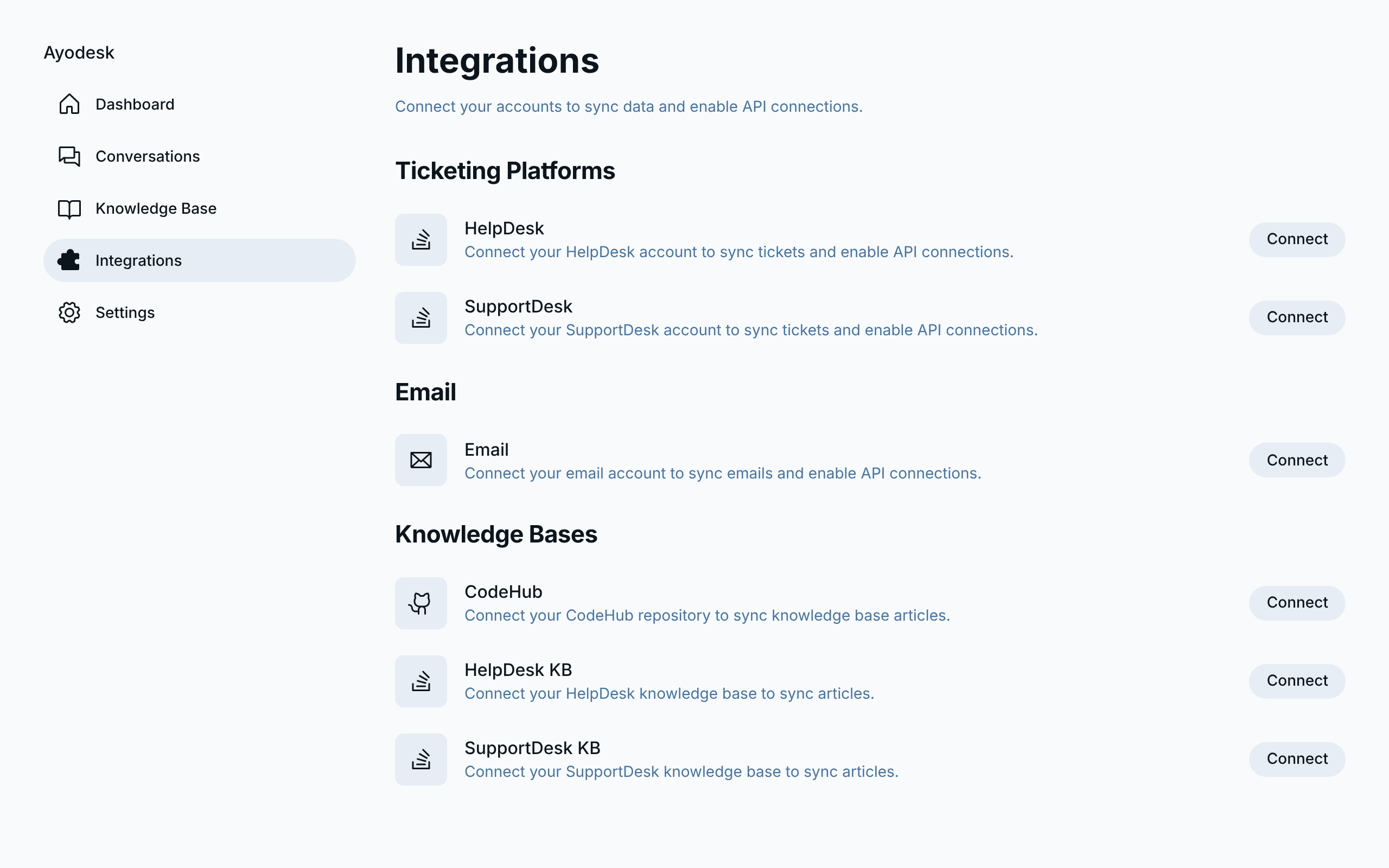Click 'Connect your accounts to sync data' subtitle

(x=628, y=107)
